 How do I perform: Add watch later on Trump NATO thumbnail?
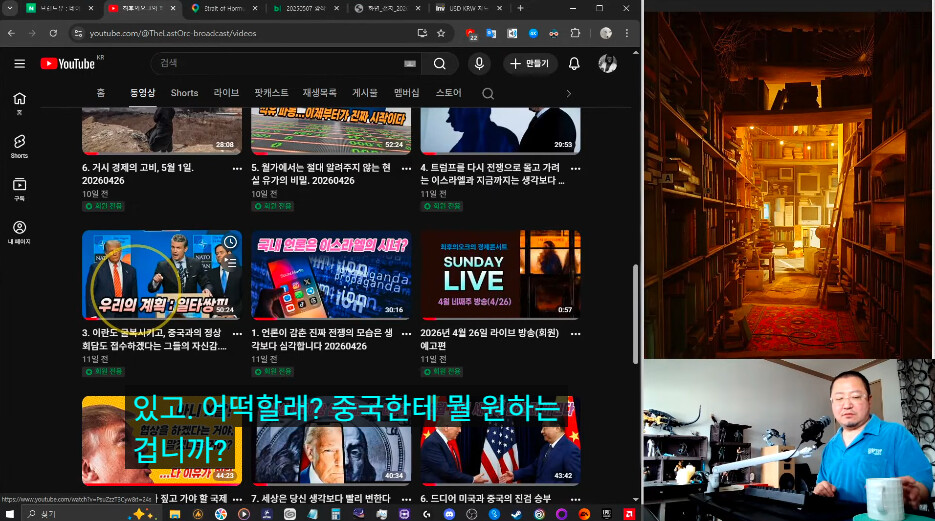[x=230, y=242]
